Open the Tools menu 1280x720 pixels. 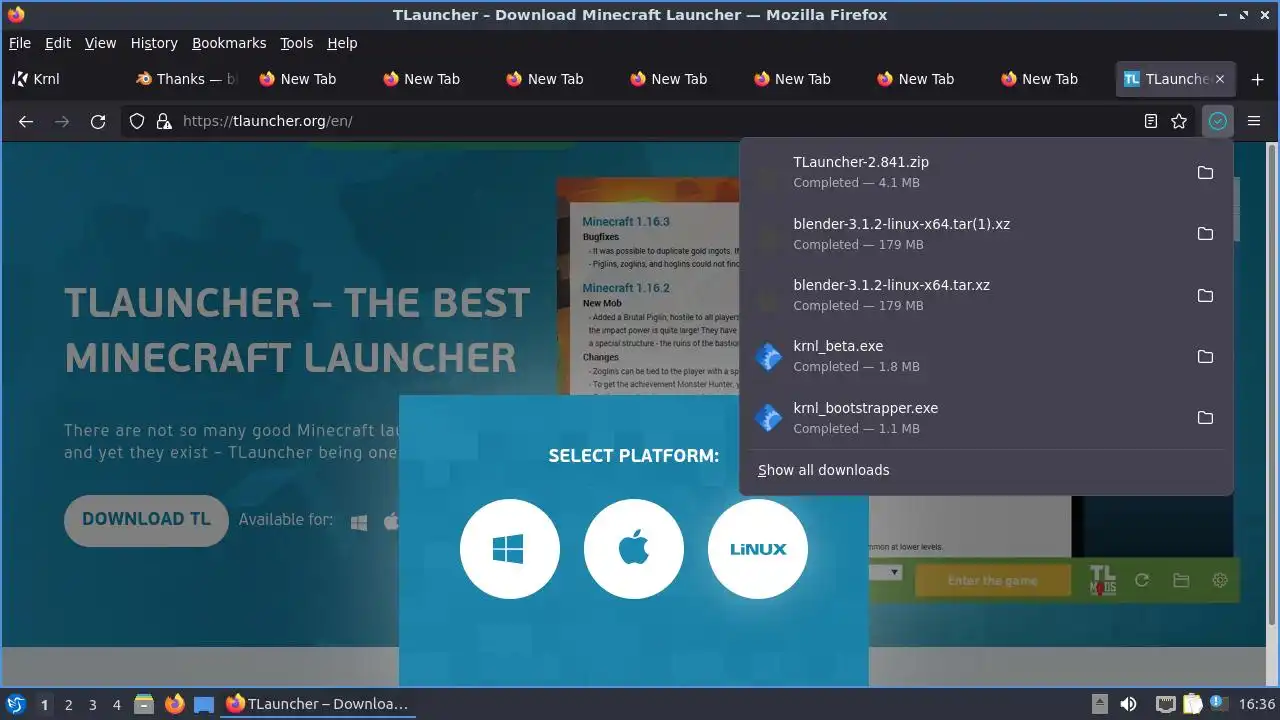coord(297,43)
